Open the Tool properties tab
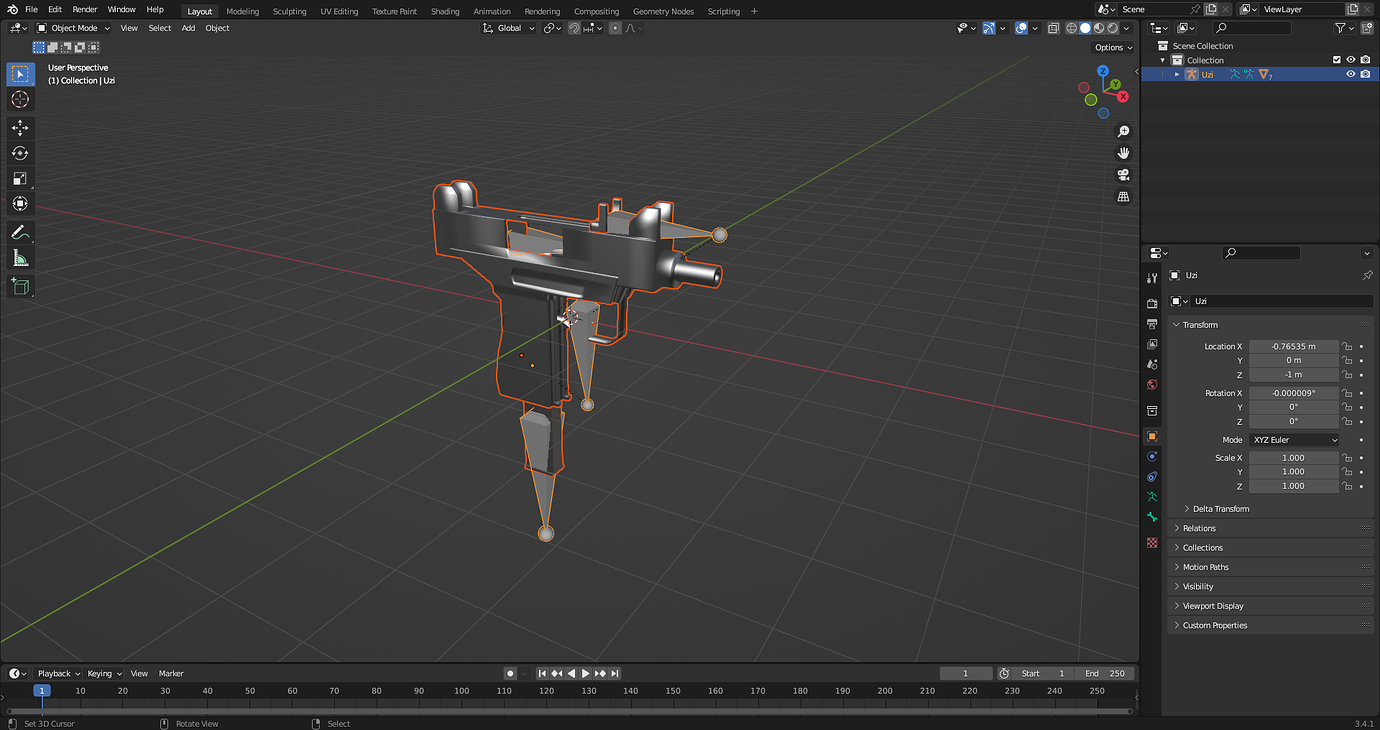This screenshot has height=730, width=1380. tap(1152, 278)
